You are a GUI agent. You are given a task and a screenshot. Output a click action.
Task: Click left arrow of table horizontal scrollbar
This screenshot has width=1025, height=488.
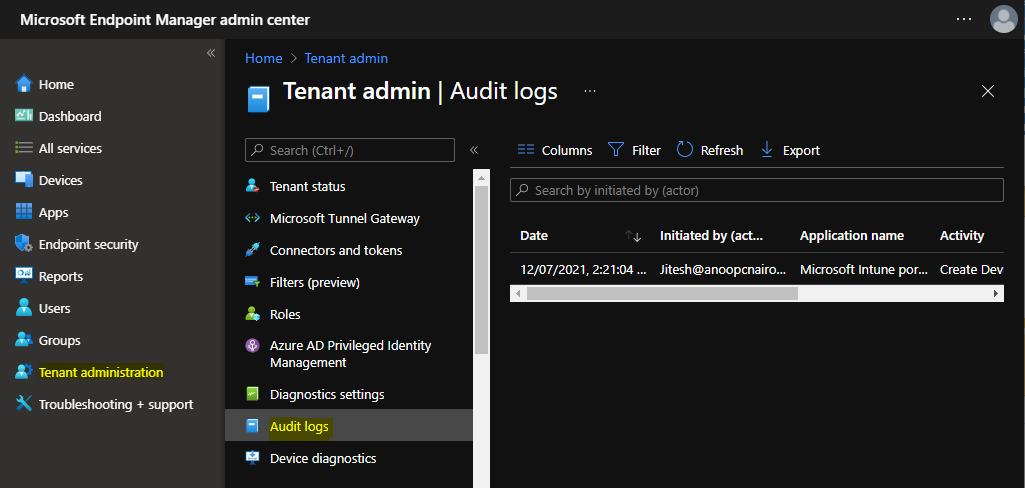click(x=518, y=293)
